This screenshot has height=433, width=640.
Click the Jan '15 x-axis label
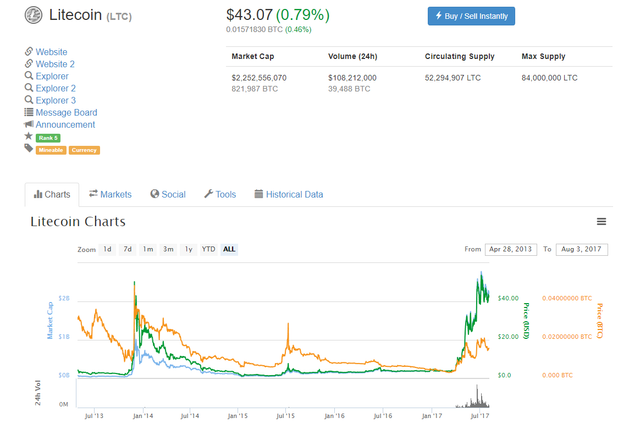point(238,416)
